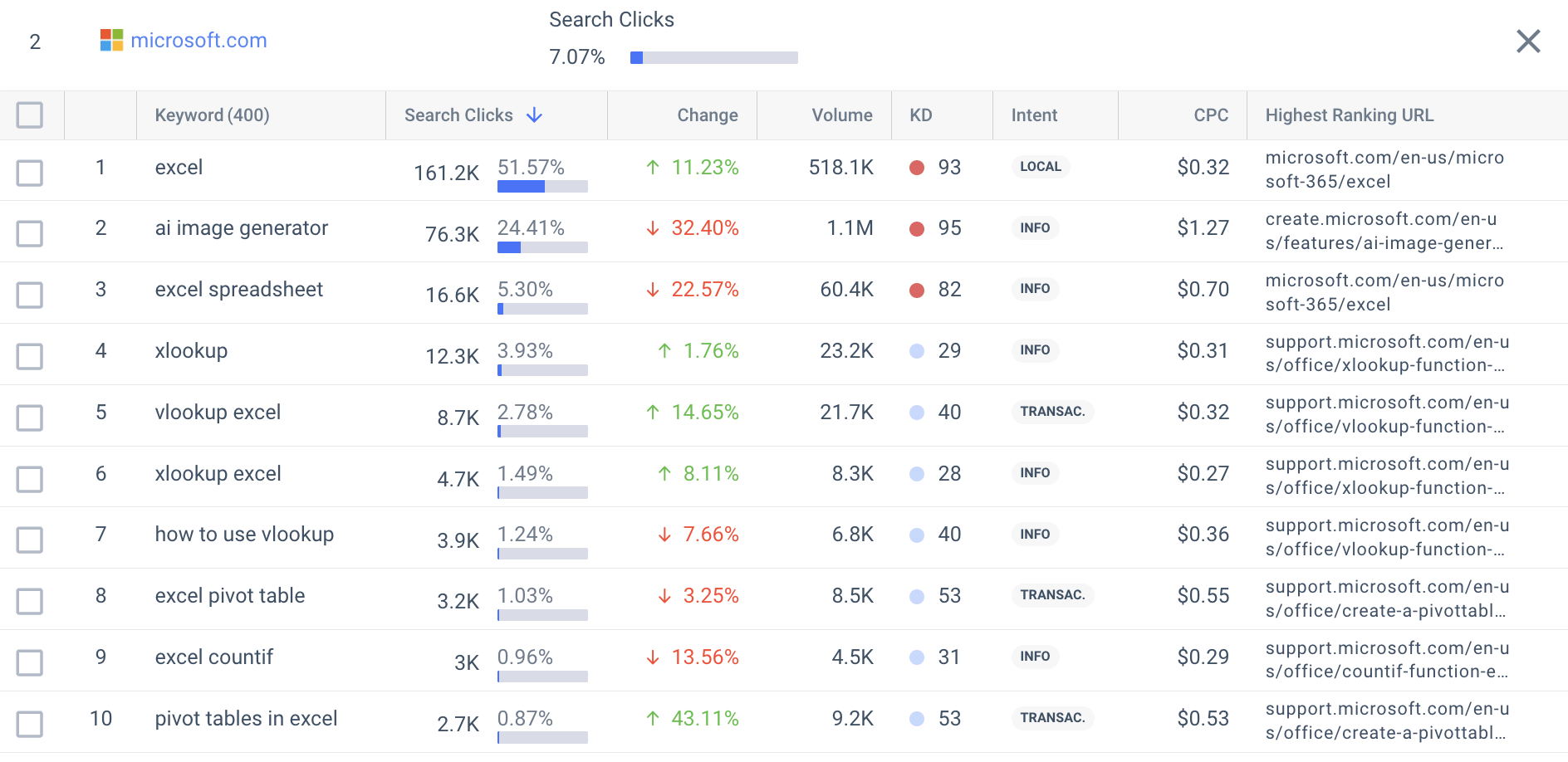Click the blue KD dot for vlookup excel
Screen dimensions: 1568x762
pyautogui.click(x=917, y=413)
